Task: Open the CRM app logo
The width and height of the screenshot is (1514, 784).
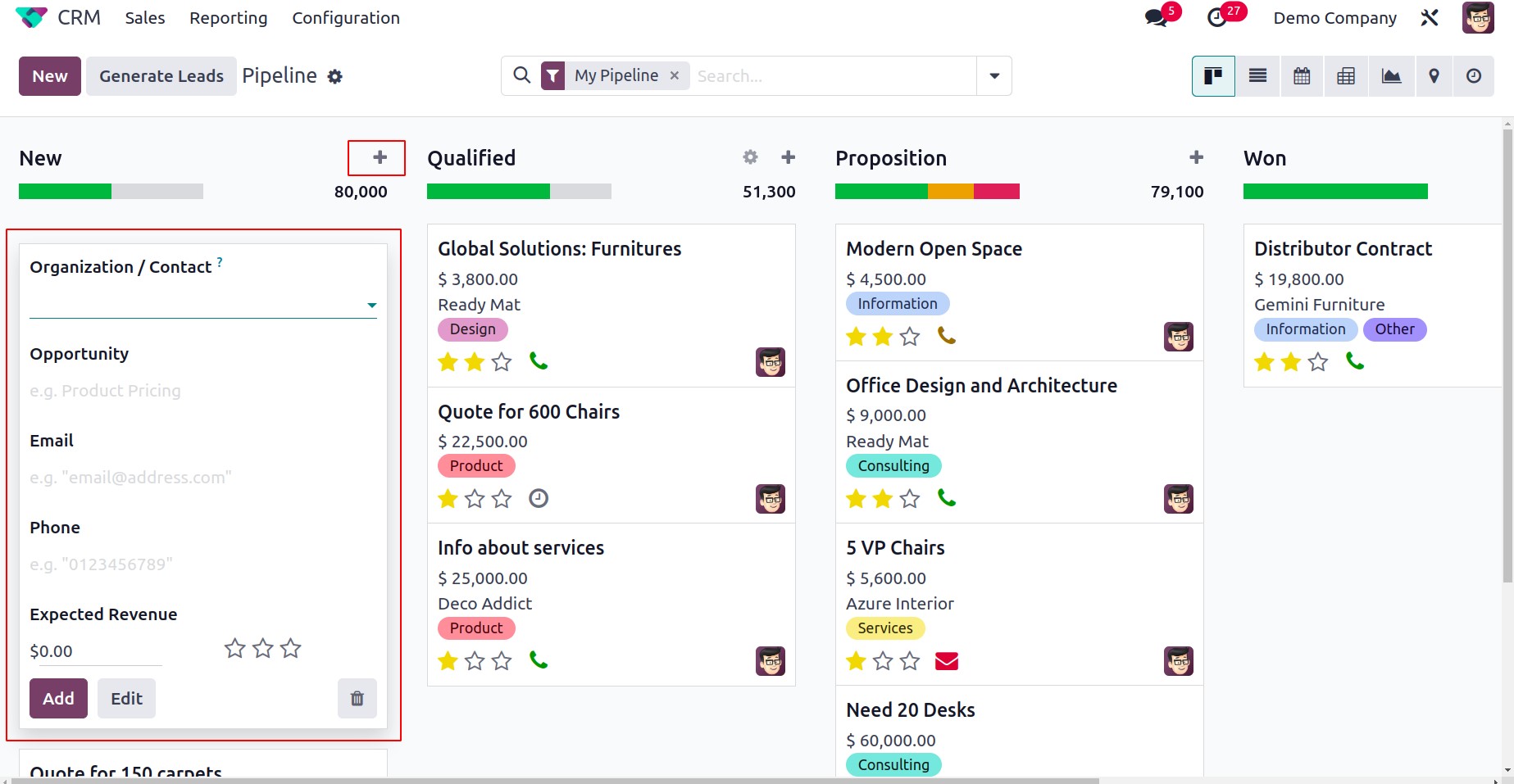Action: pyautogui.click(x=31, y=17)
